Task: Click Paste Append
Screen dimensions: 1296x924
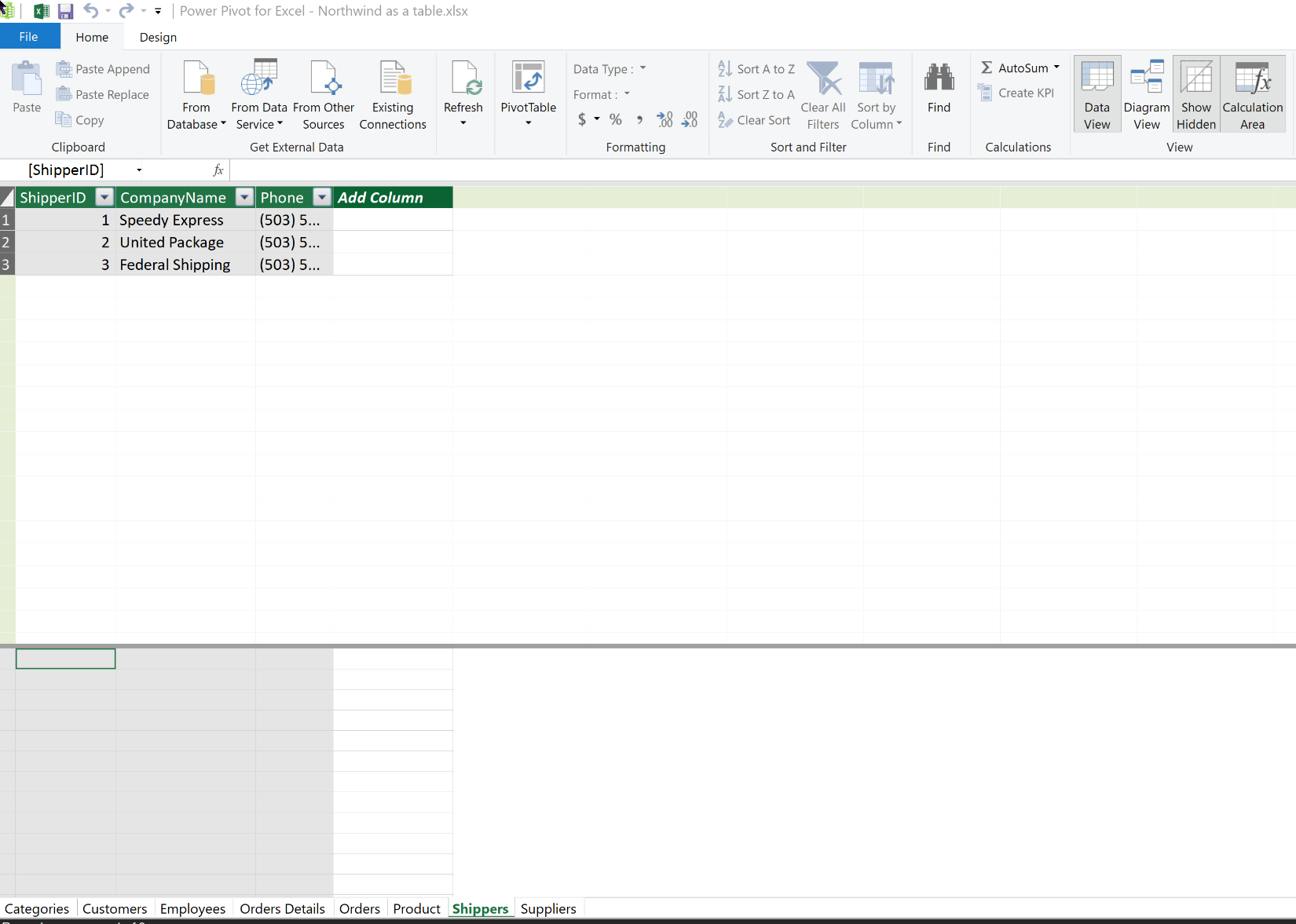Action: point(103,69)
